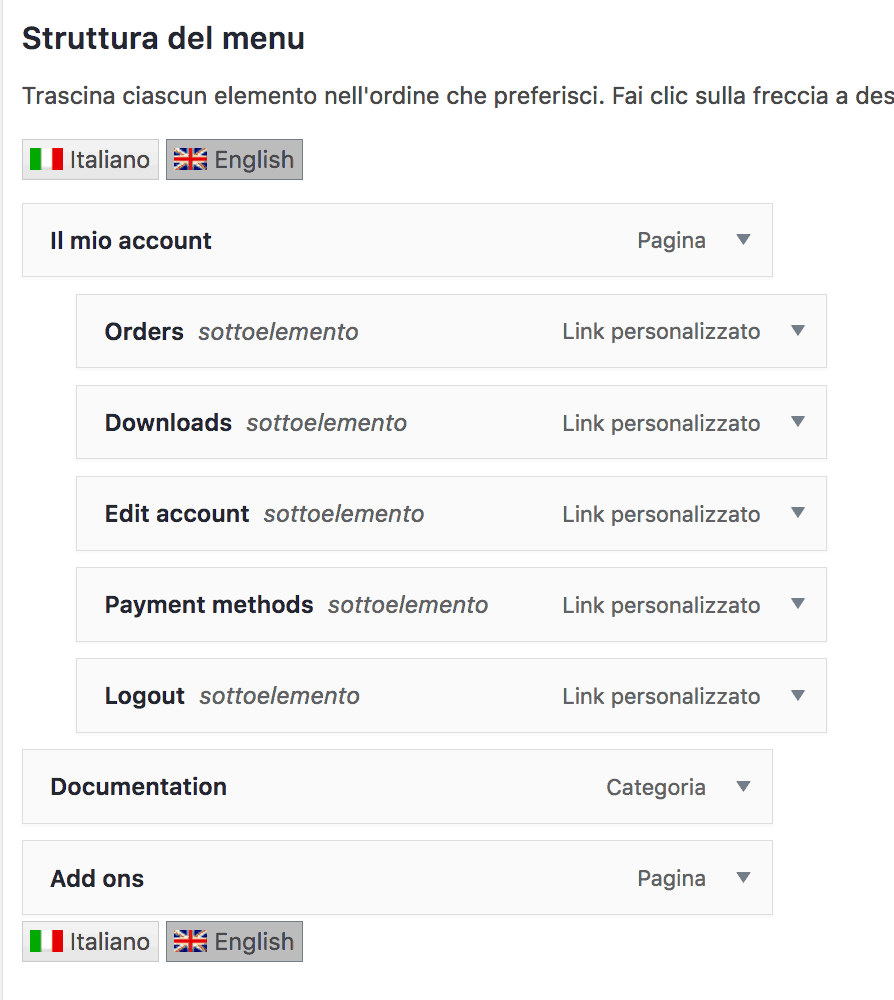Switch to English language tab at top
Image resolution: width=894 pixels, height=1000 pixels.
235,159
